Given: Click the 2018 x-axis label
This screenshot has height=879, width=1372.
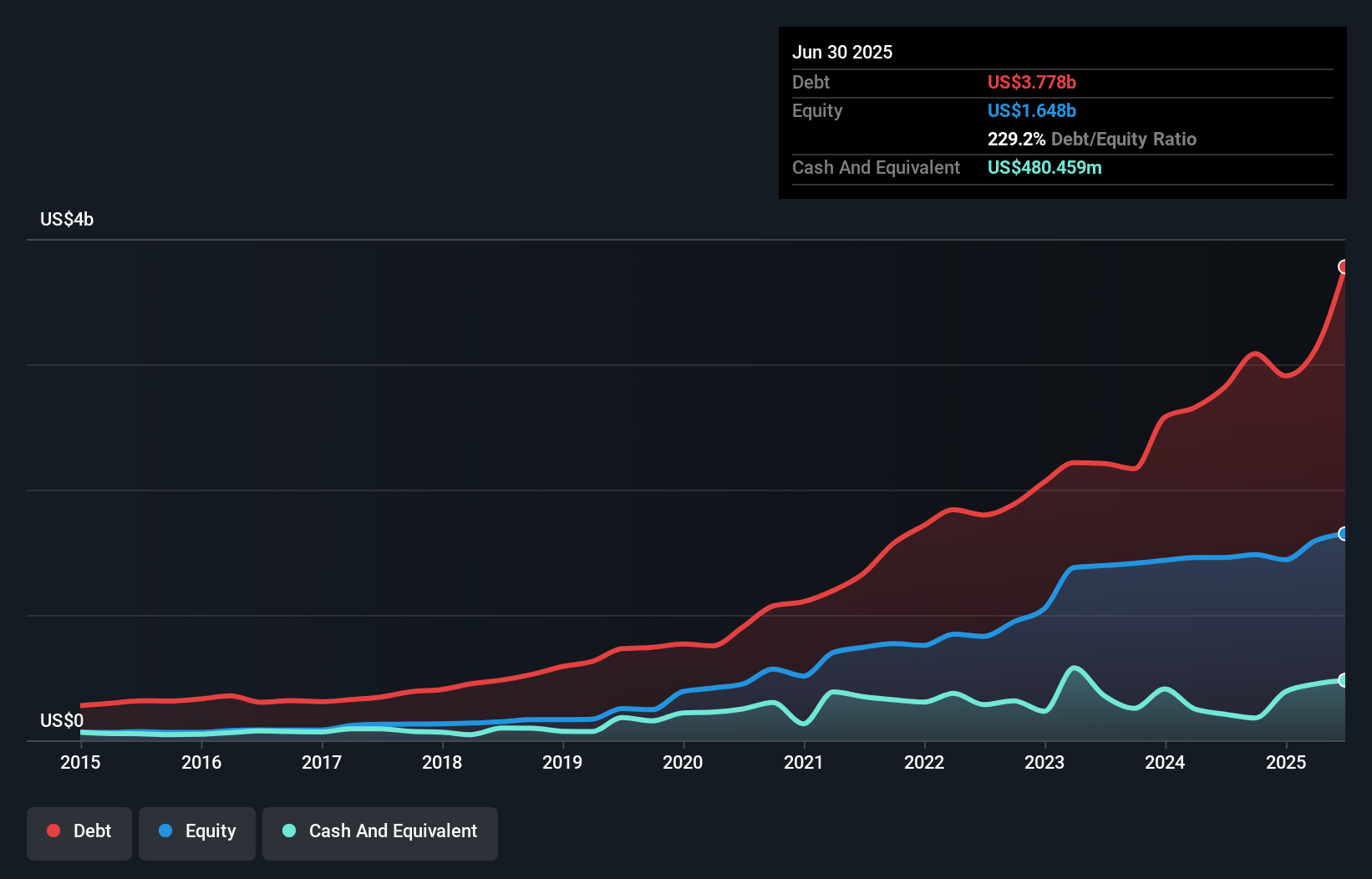Looking at the screenshot, I should tap(442, 762).
